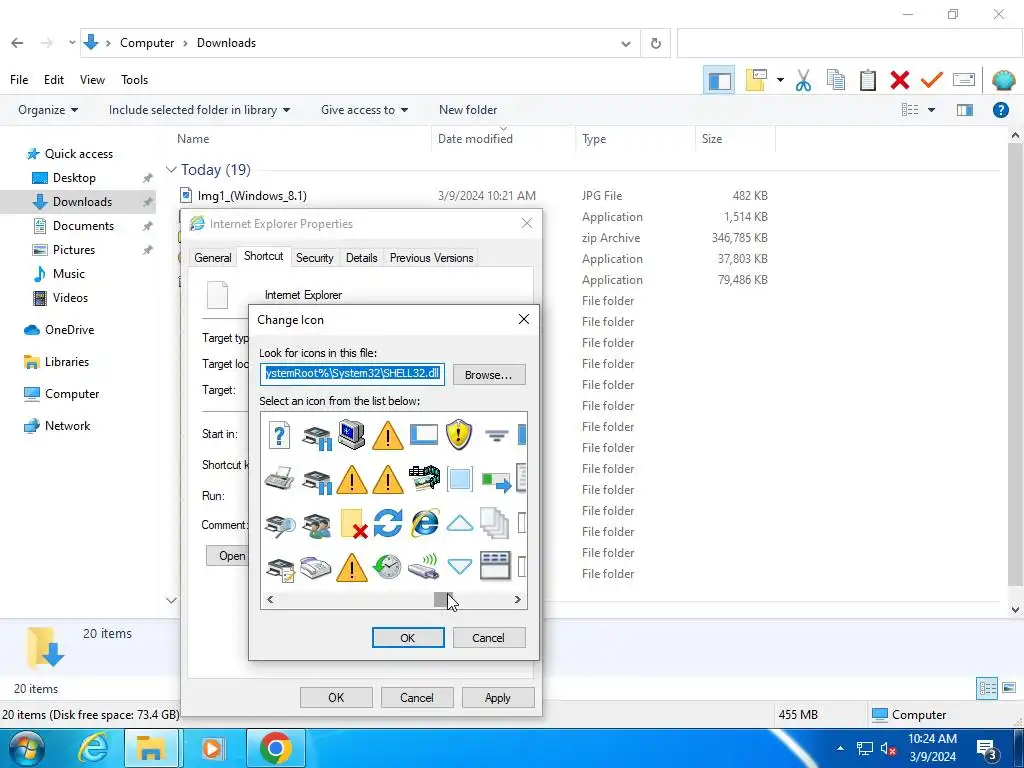
Task: Open the Give access to dropdown
Action: click(x=364, y=110)
